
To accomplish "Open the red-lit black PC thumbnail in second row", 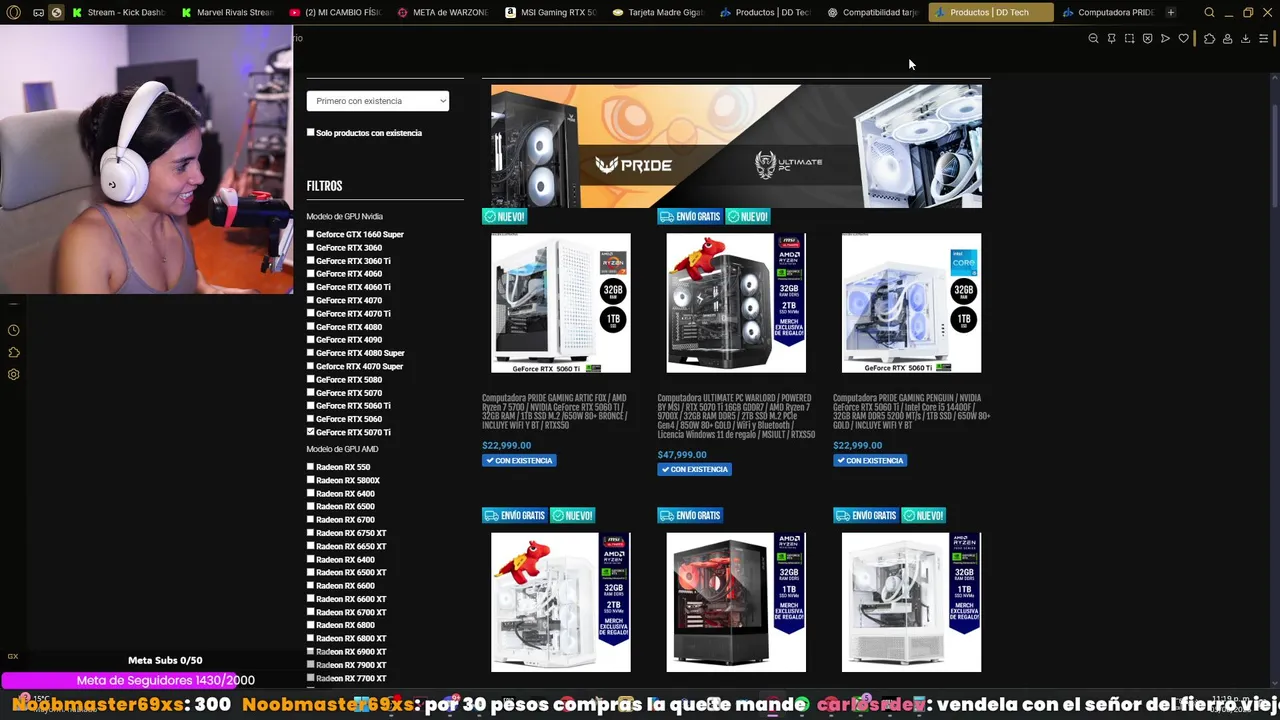I will [x=736, y=602].
